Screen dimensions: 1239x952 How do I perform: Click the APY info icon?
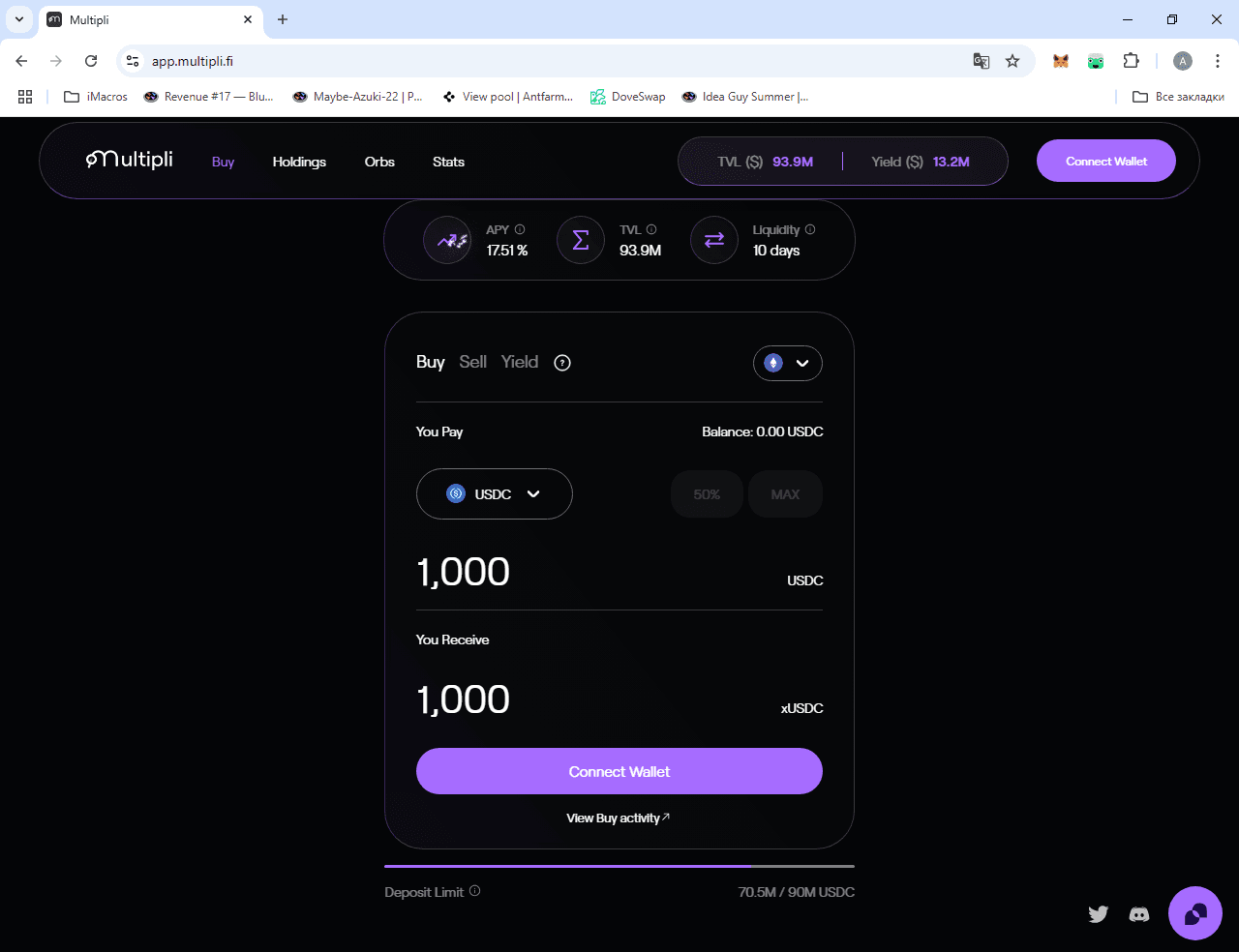pyautogui.click(x=520, y=229)
